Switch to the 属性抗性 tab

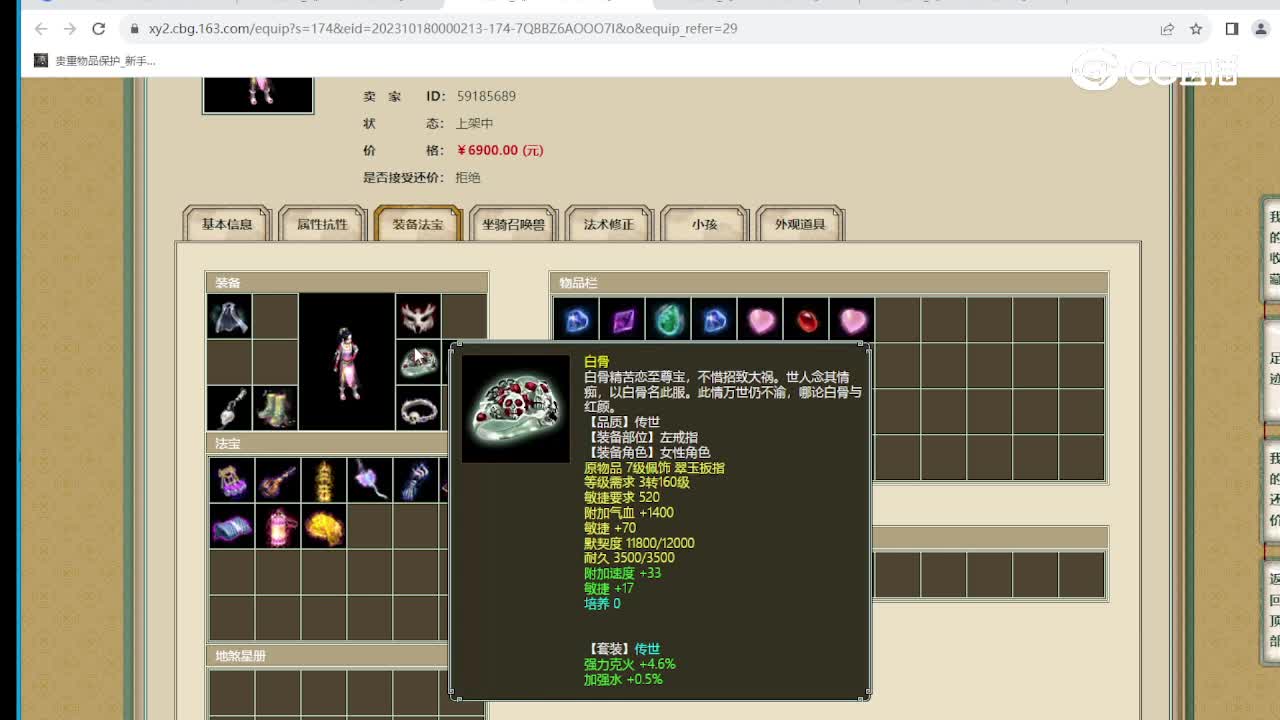point(322,224)
